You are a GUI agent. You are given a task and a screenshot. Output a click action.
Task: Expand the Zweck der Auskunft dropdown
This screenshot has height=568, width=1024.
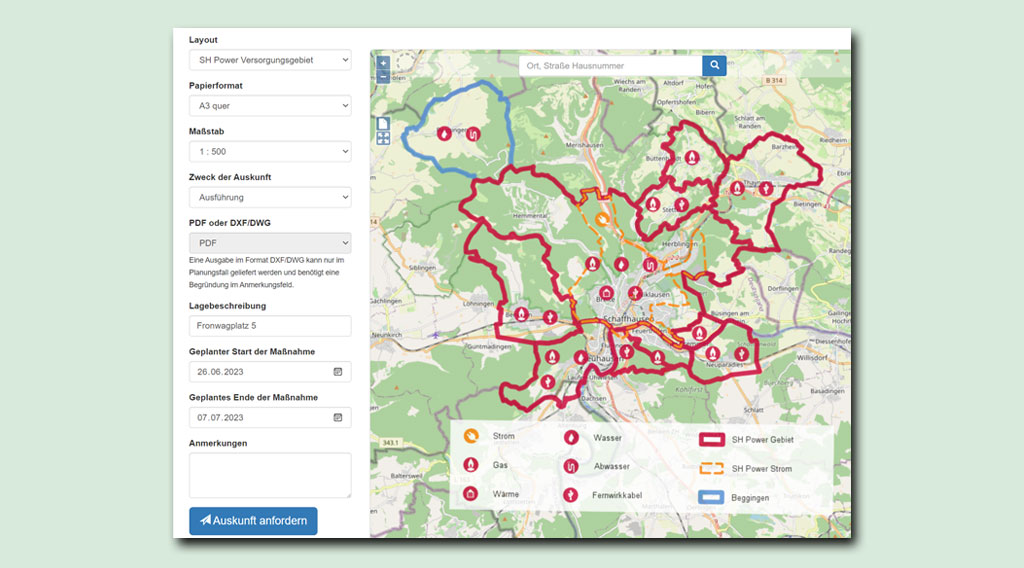(270, 197)
